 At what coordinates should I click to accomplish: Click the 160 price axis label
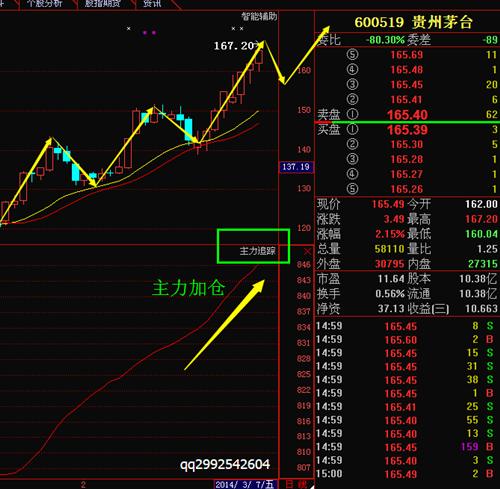click(304, 70)
